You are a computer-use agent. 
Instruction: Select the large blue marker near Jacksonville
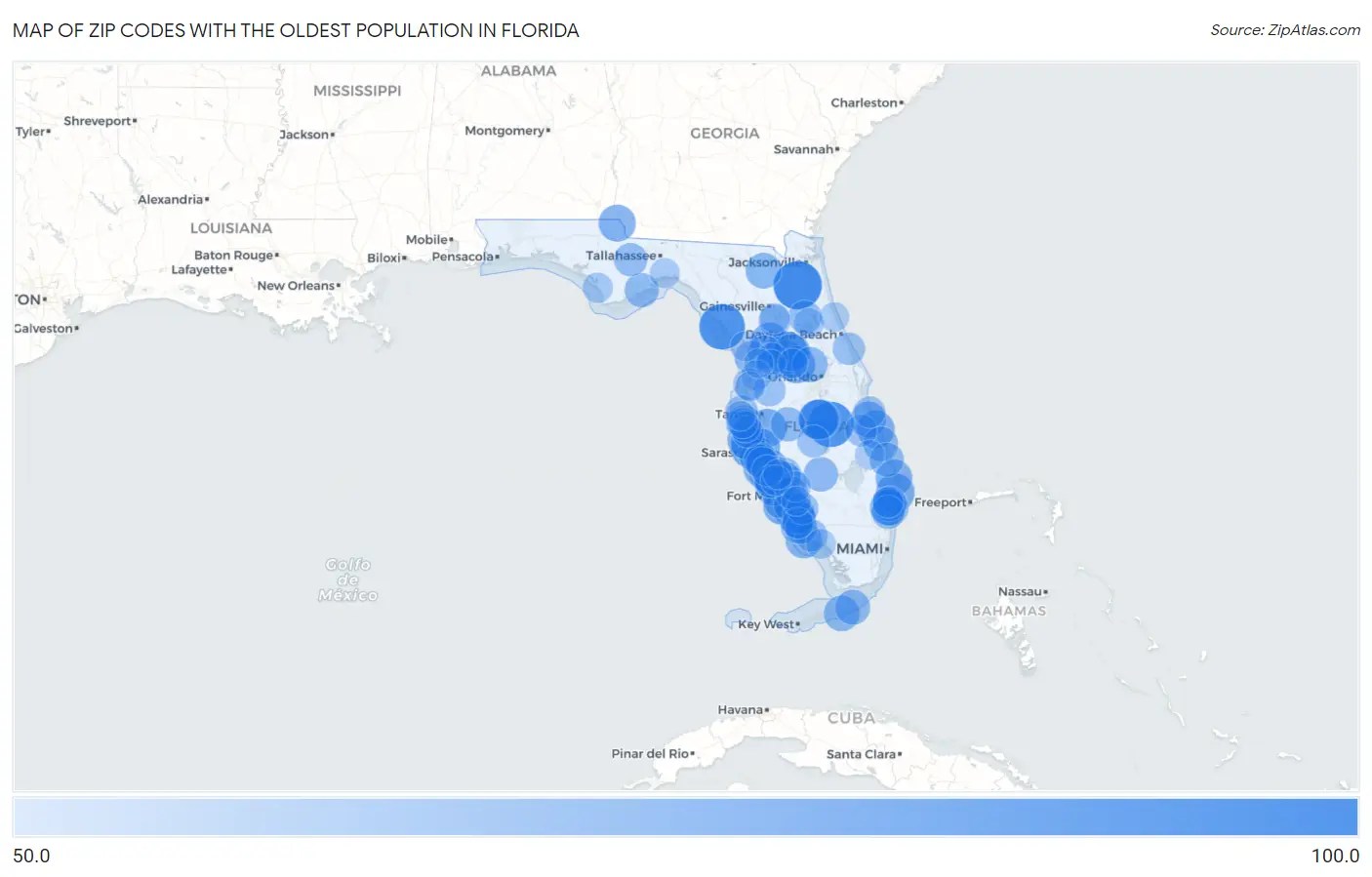point(797,285)
